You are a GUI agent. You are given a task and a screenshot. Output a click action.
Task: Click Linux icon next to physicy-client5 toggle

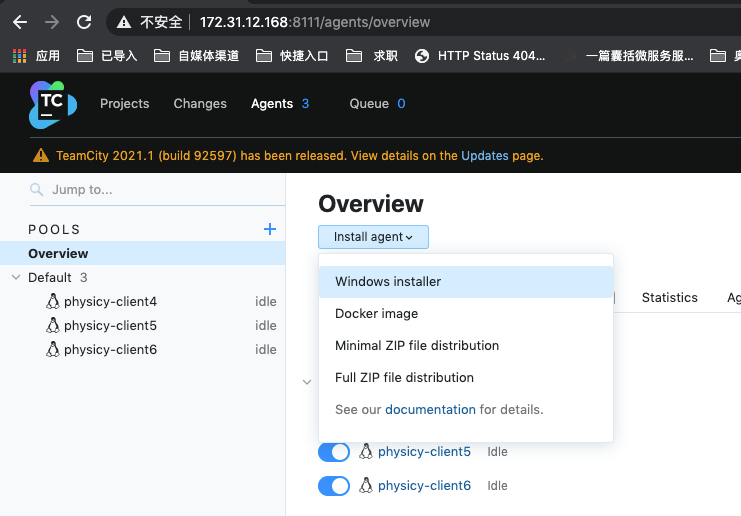(365, 451)
